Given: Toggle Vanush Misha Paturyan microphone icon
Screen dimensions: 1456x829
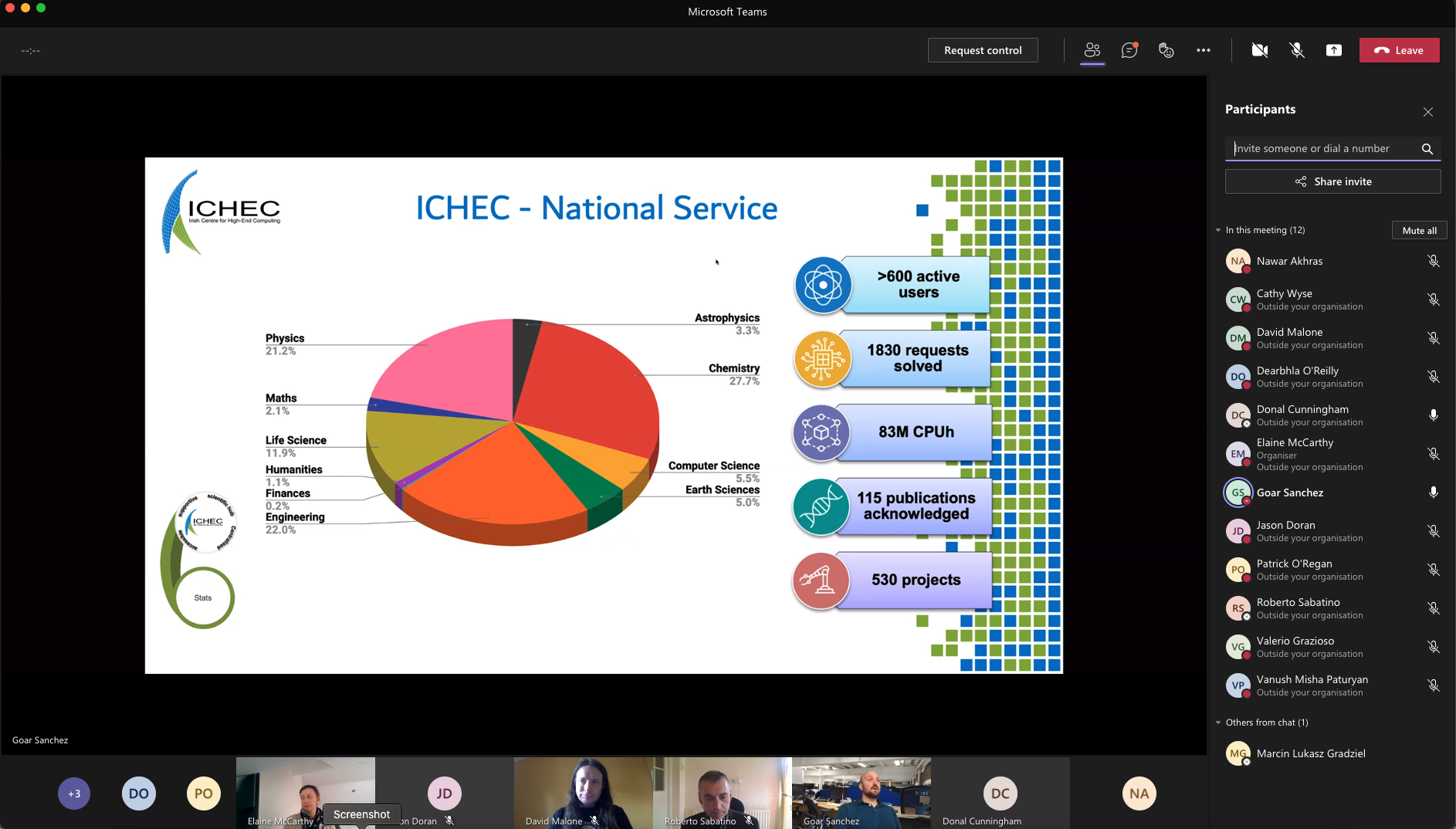Looking at the screenshot, I should (1434, 685).
